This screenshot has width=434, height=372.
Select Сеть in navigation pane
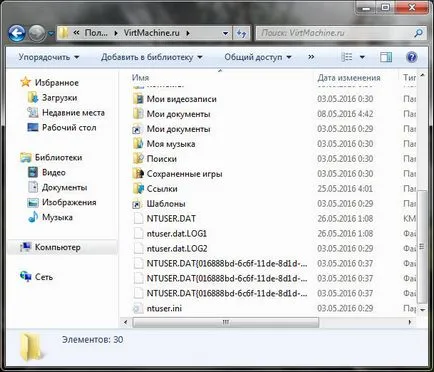tap(36, 277)
